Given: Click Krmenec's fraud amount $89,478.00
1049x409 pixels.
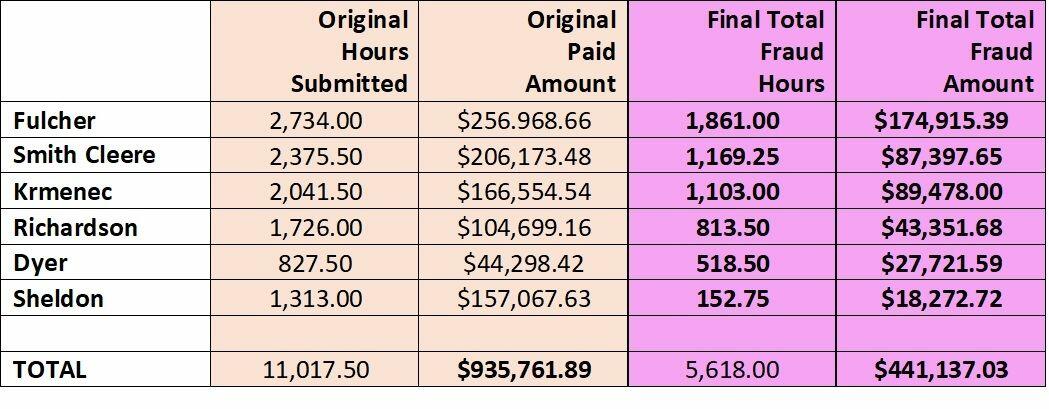Looking at the screenshot, I should click(x=942, y=192).
